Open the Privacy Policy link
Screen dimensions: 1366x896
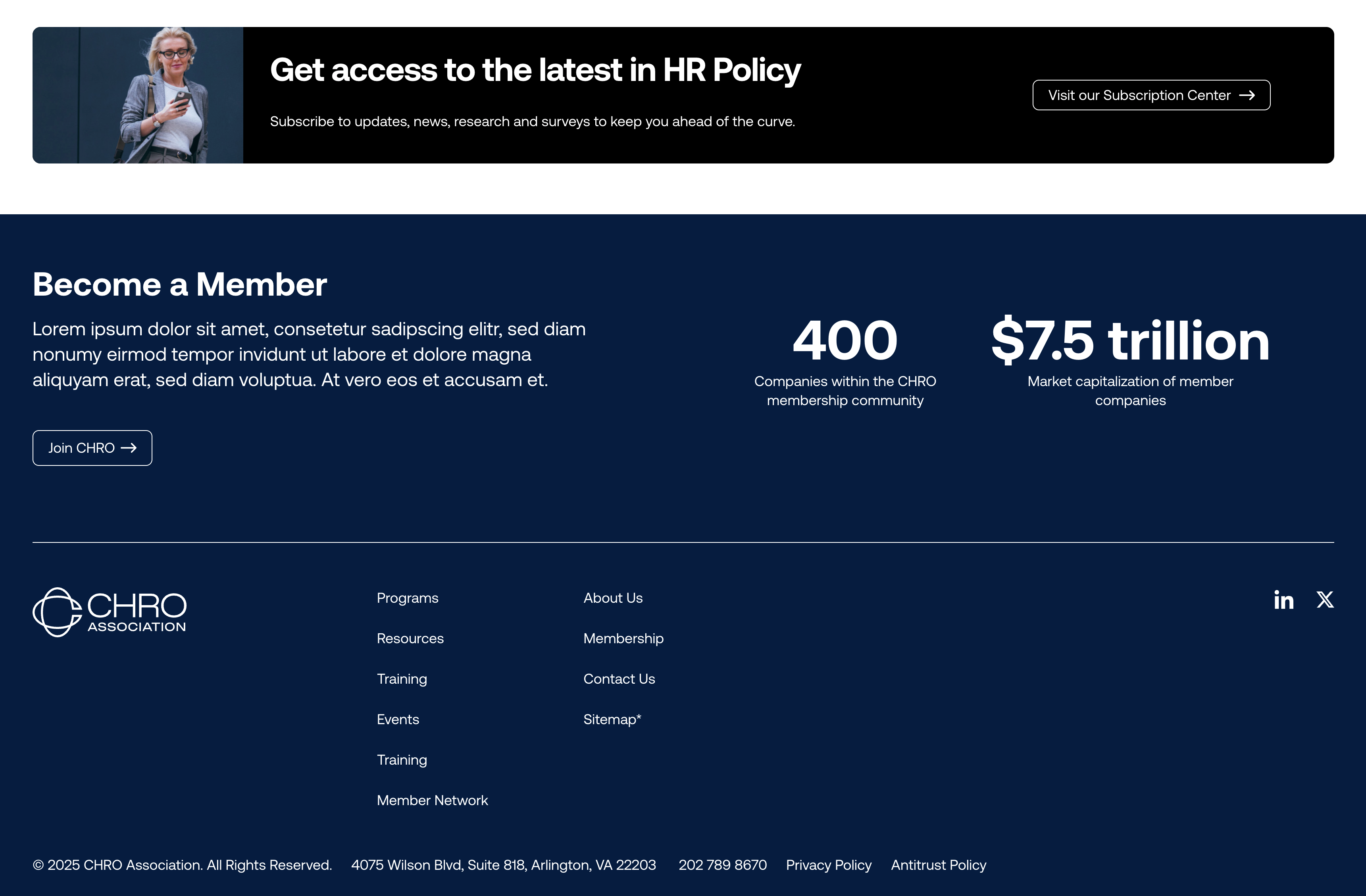pos(828,865)
